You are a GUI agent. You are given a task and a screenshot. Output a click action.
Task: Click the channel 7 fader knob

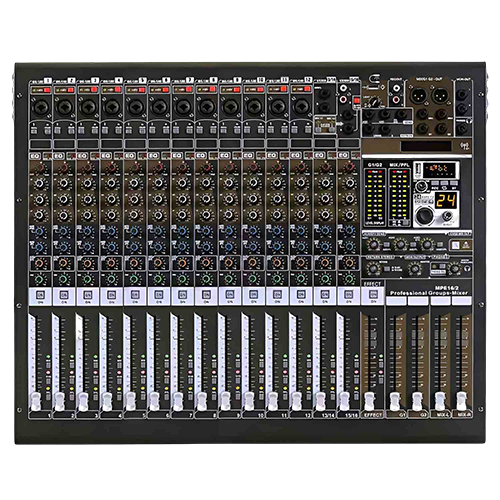pyautogui.click(x=178, y=401)
